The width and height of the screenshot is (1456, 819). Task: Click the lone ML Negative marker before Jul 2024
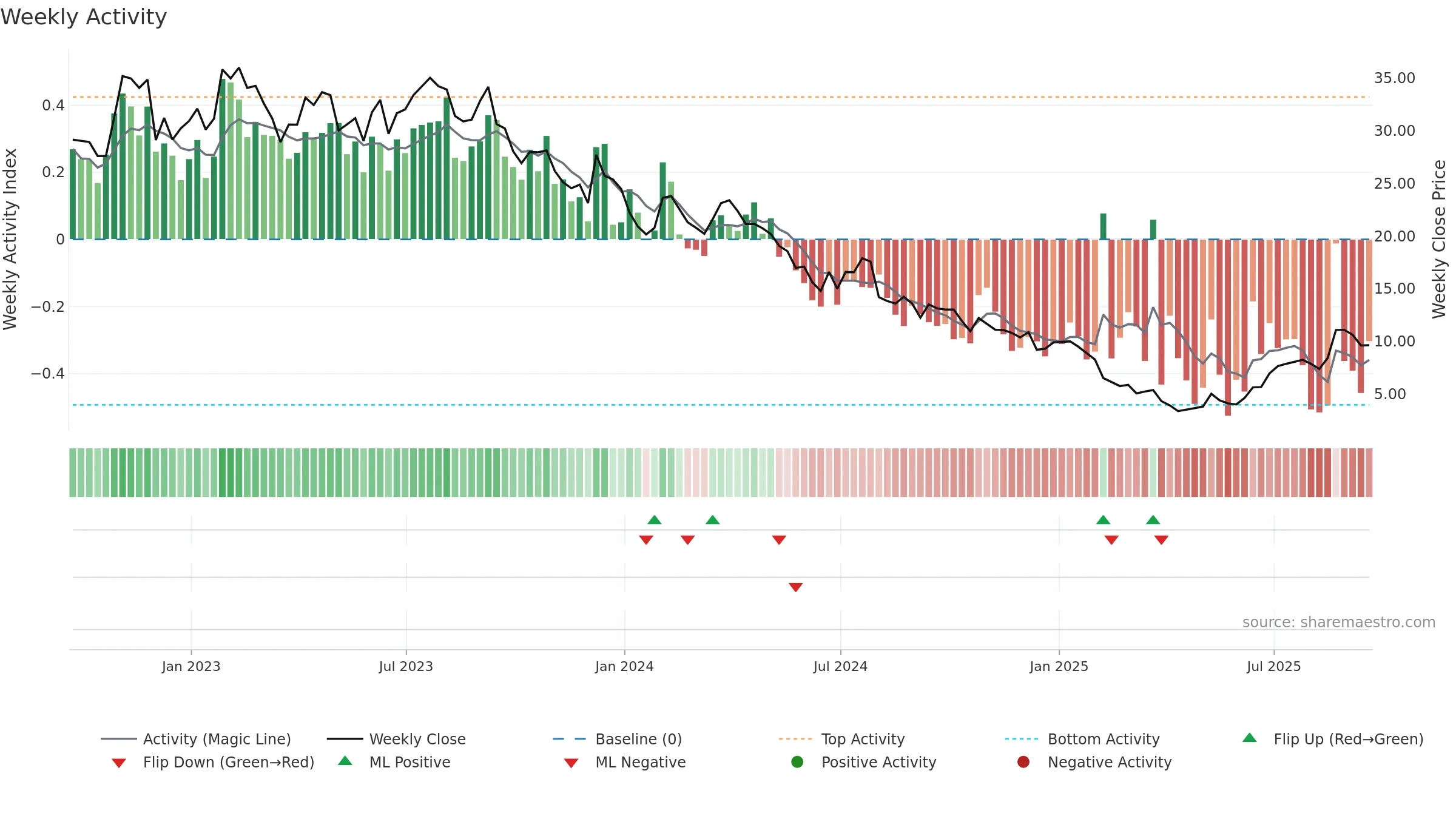796,587
